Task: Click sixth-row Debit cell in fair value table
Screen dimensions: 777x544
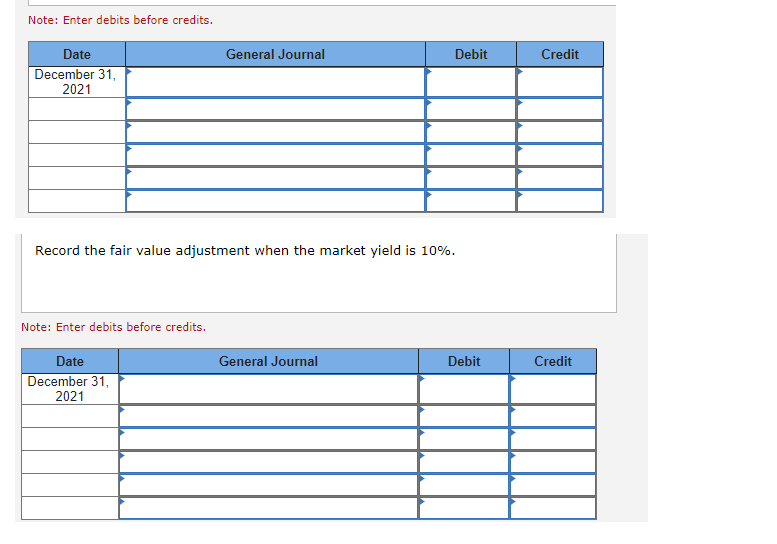Action: (464, 508)
